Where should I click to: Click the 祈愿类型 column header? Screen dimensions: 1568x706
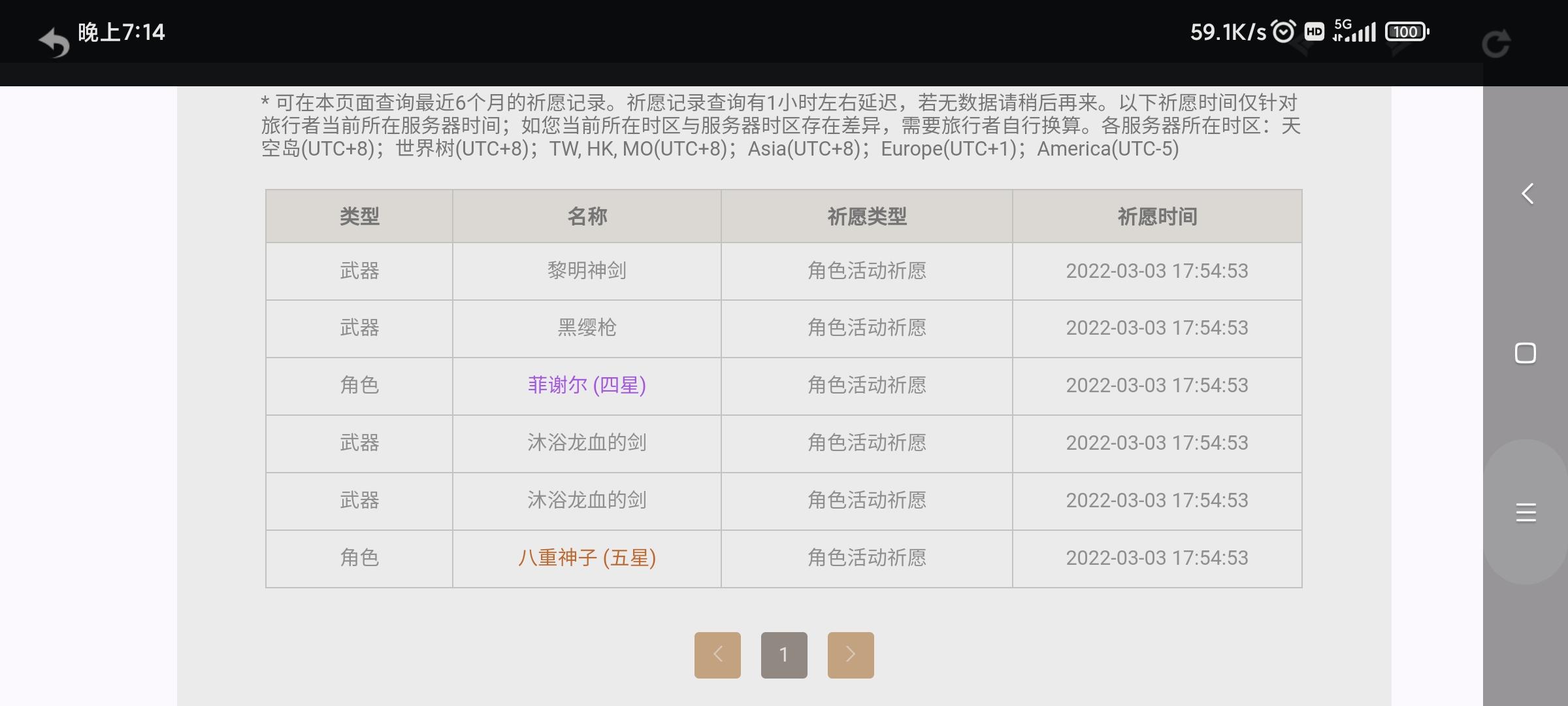(x=867, y=216)
